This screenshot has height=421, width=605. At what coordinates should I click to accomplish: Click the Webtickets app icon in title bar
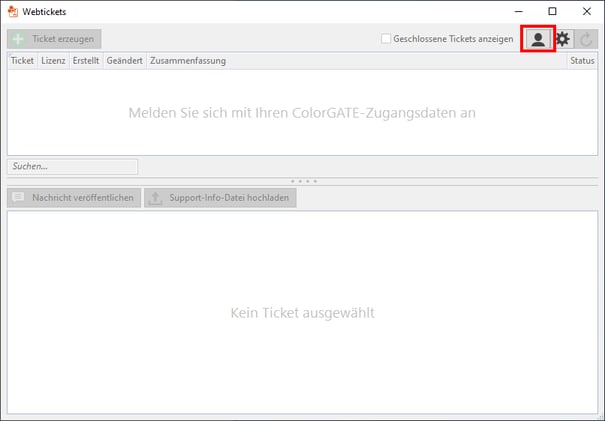pos(13,12)
